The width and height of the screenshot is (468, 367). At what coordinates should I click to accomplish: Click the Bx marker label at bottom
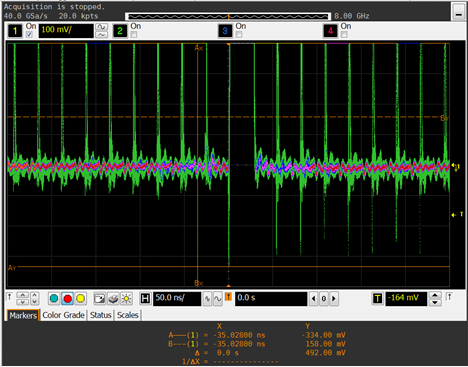(199, 283)
